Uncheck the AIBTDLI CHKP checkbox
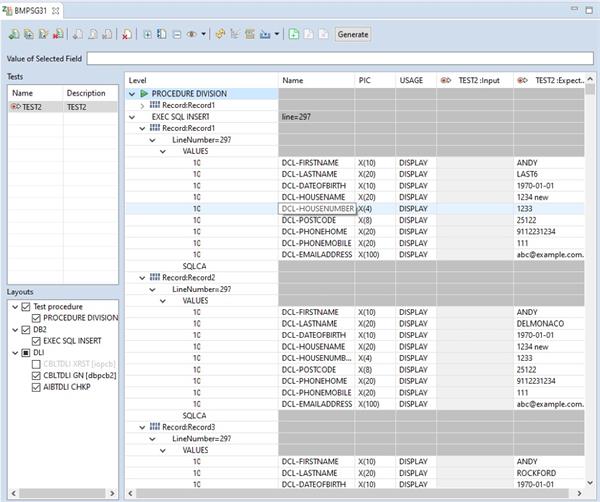This screenshot has width=600, height=502. pos(35,388)
